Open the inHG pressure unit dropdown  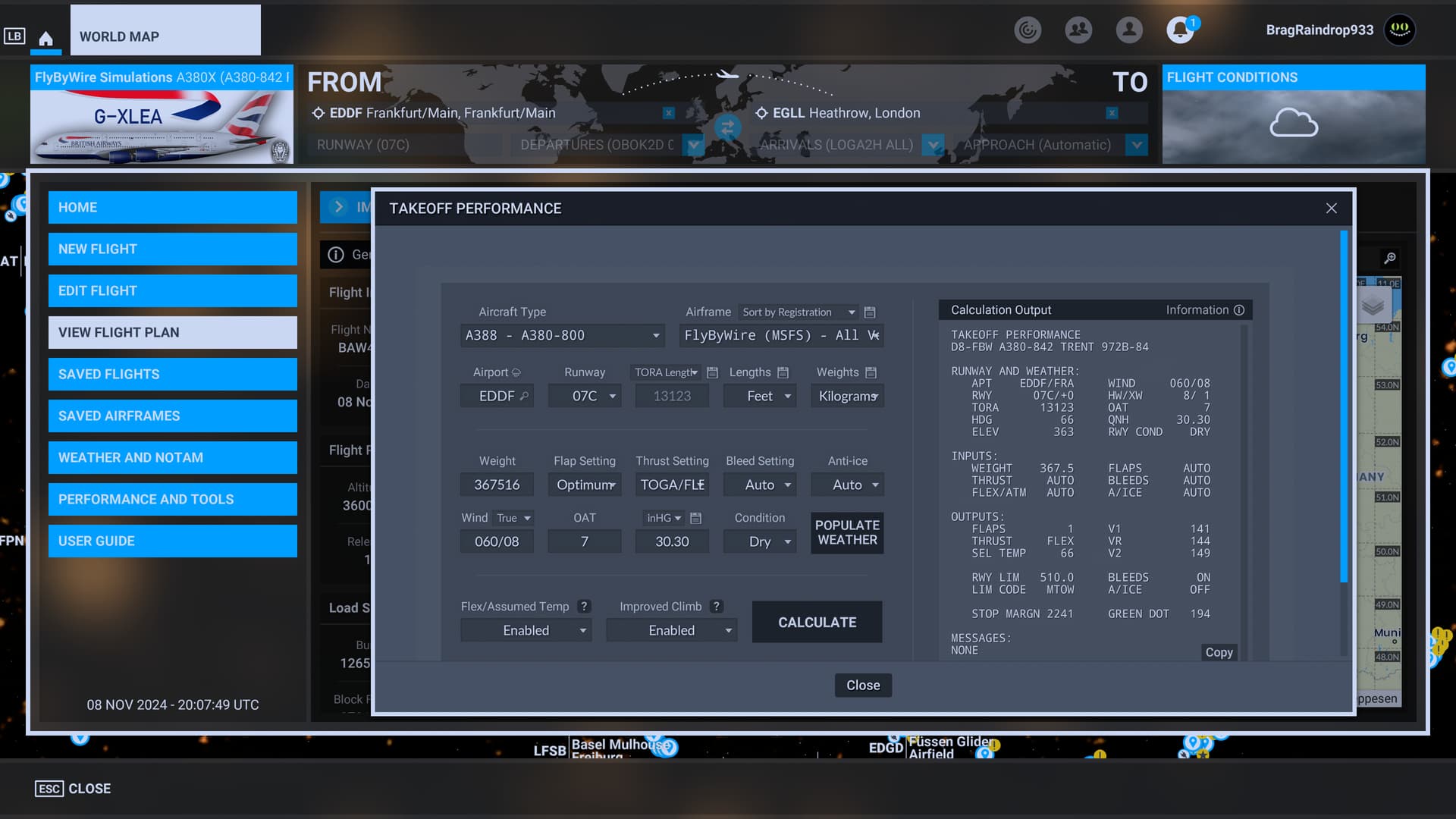click(664, 518)
